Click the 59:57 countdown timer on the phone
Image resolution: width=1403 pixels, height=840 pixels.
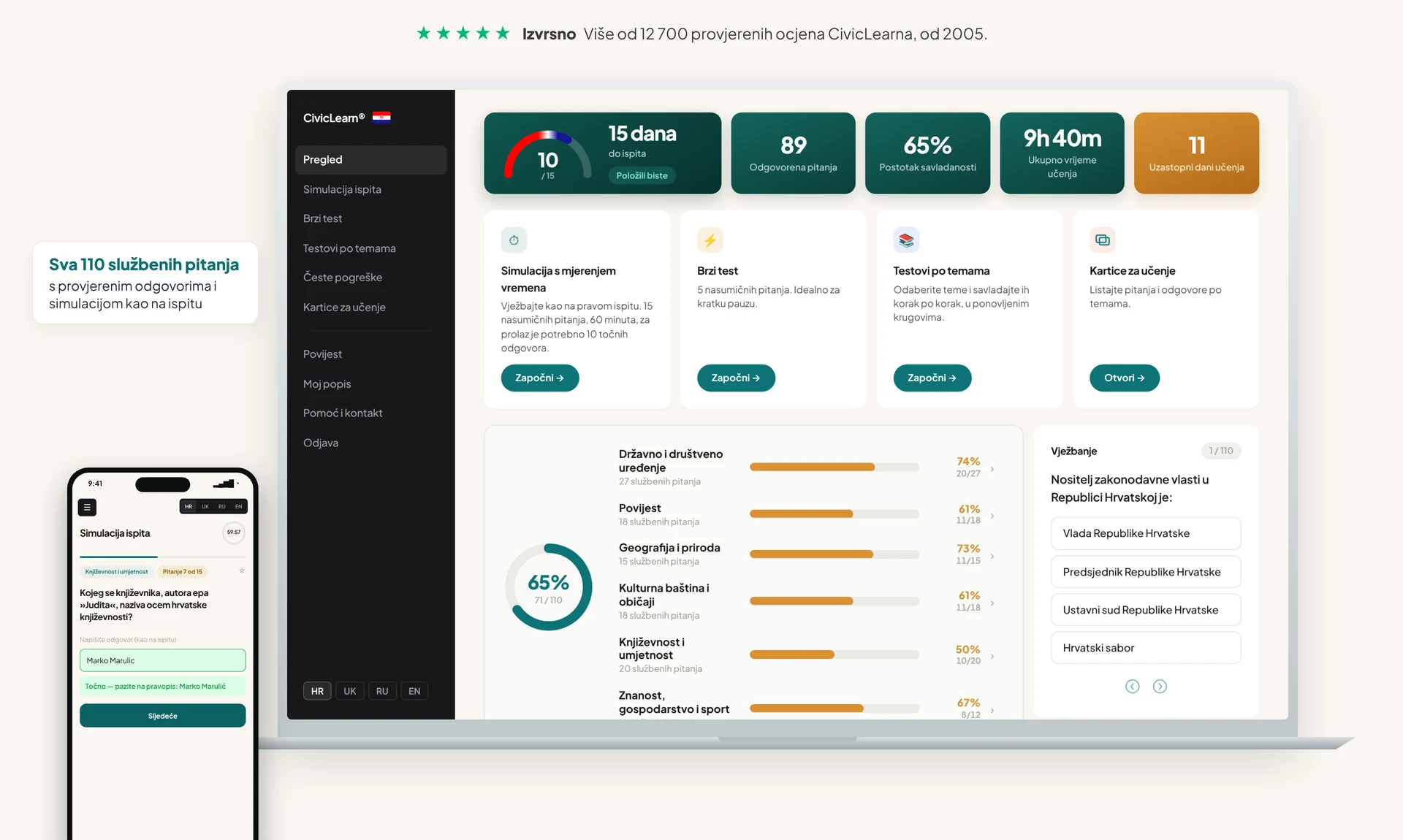click(x=234, y=532)
